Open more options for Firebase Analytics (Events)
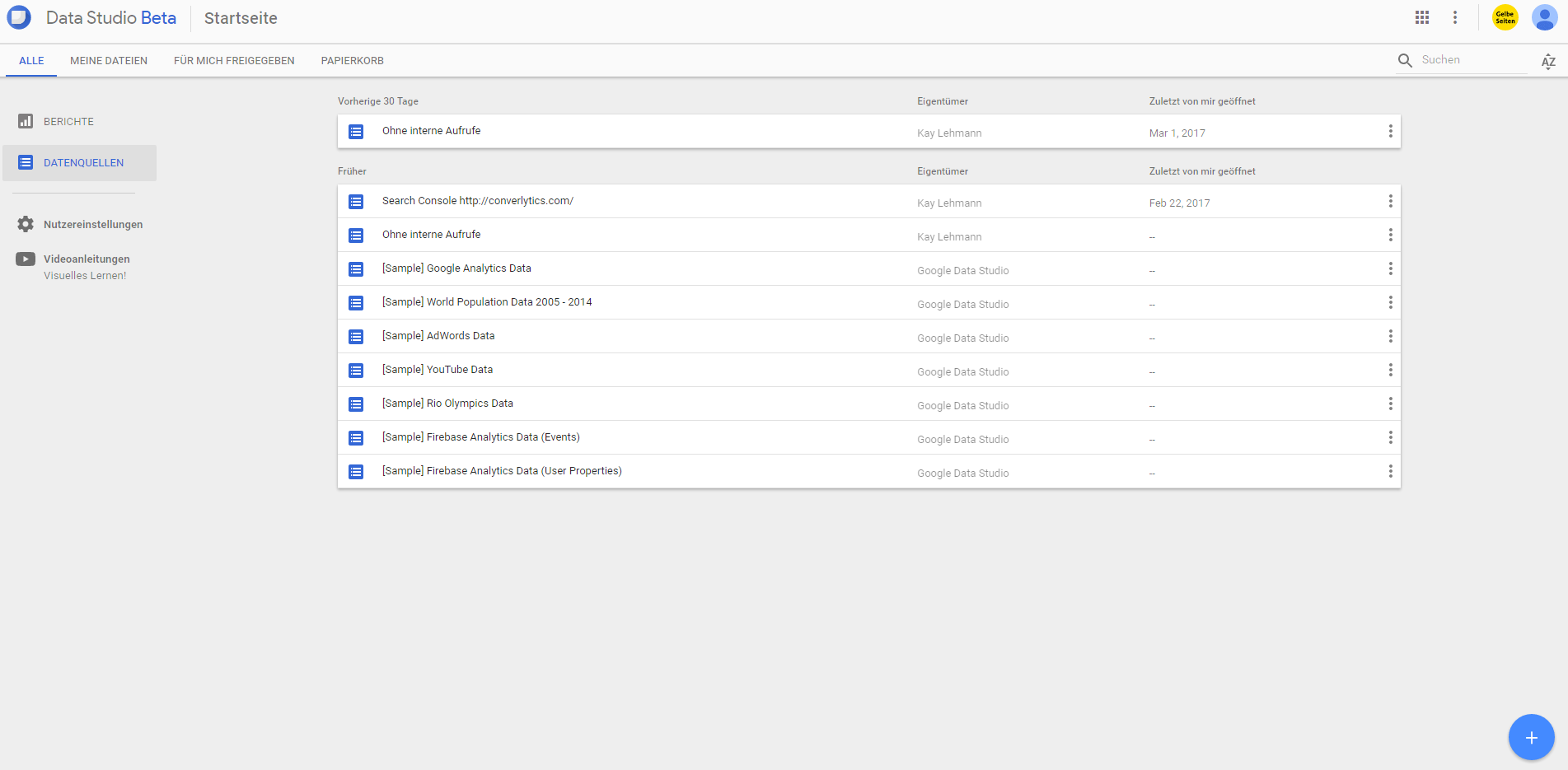Image resolution: width=1568 pixels, height=770 pixels. pos(1390,437)
